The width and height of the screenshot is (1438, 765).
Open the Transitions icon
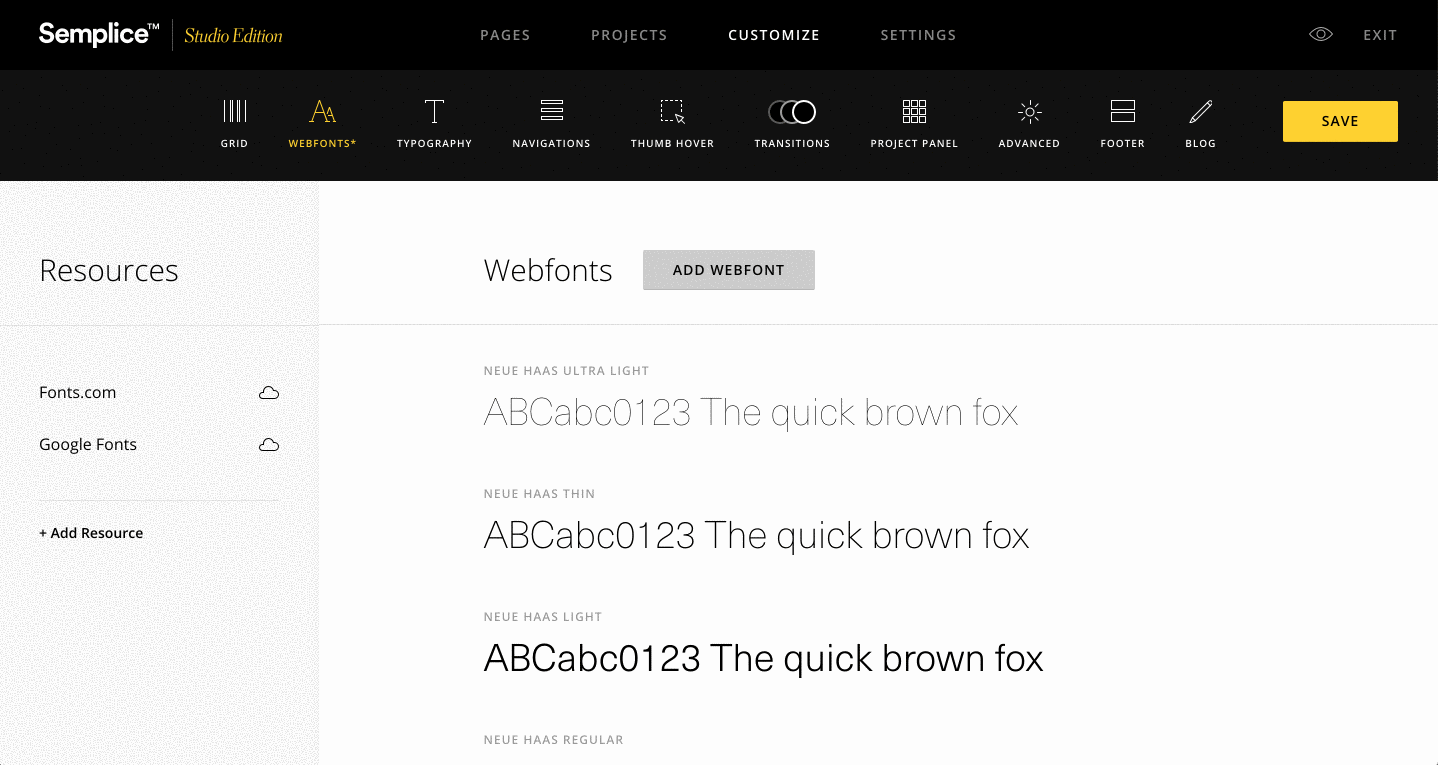tap(792, 111)
